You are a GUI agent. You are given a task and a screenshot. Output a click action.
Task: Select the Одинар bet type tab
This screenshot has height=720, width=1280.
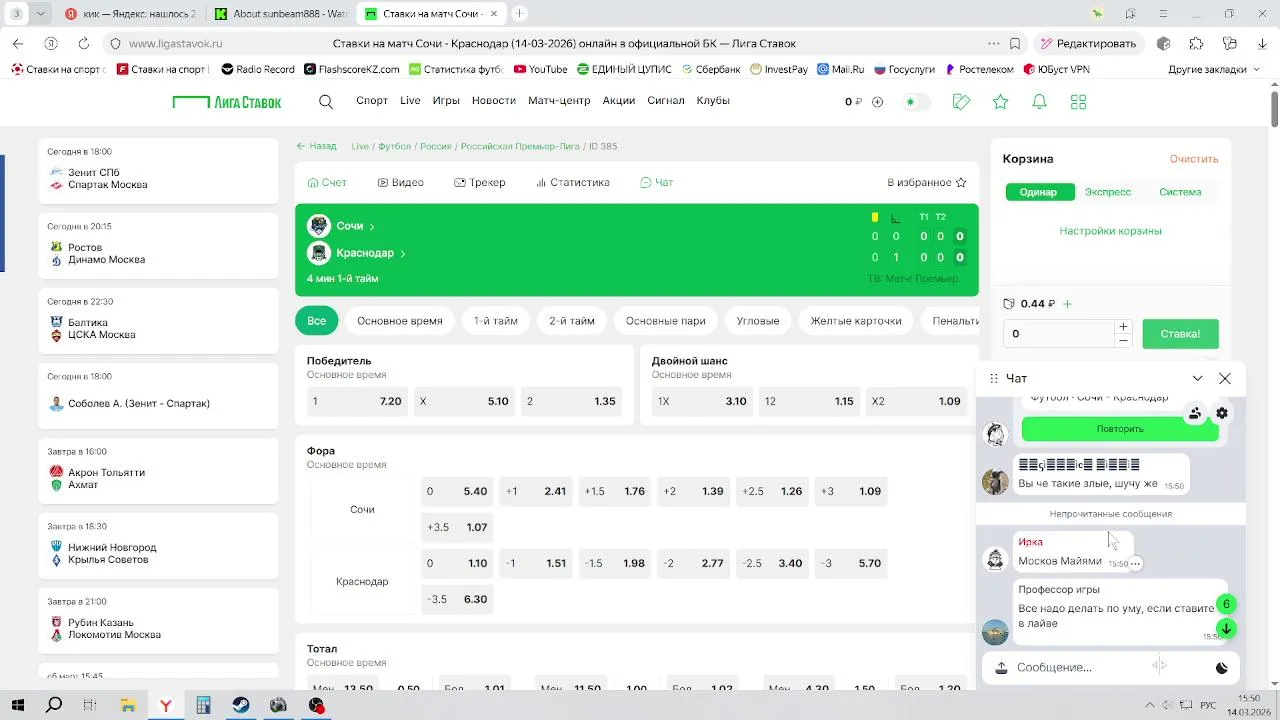(x=1039, y=192)
